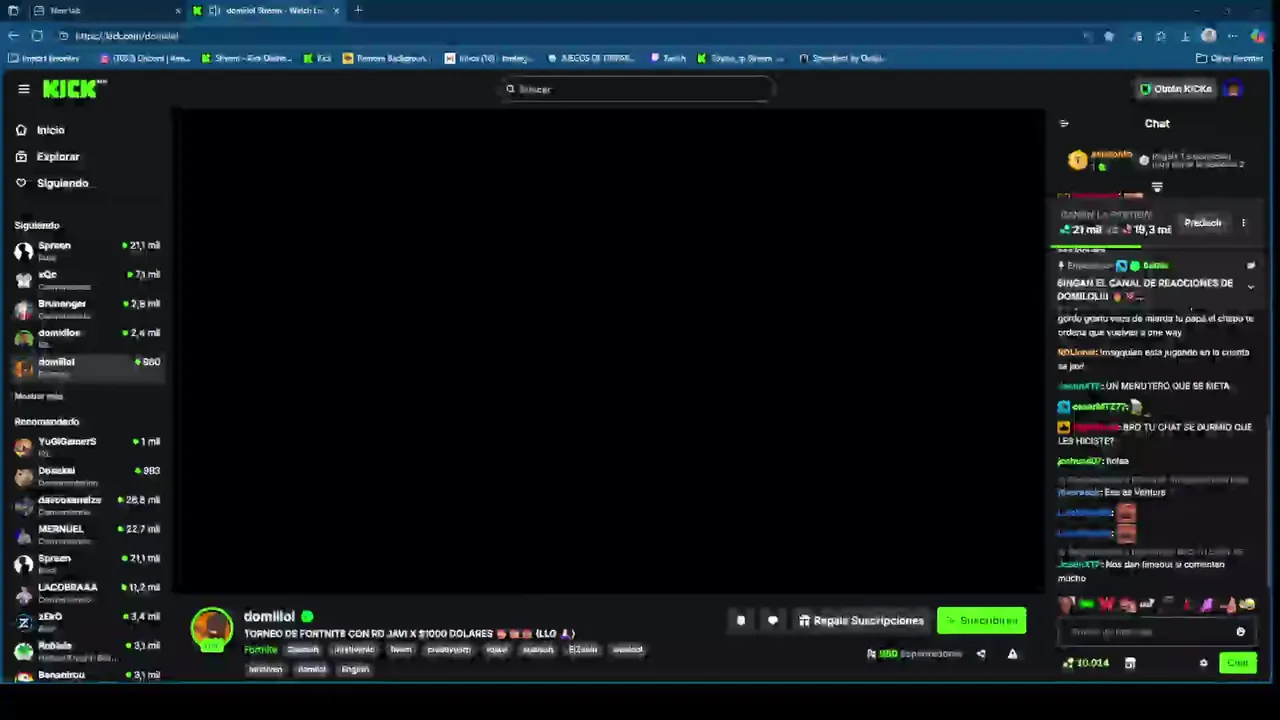The width and height of the screenshot is (1280, 720).
Task: Open the hamburger menu beside the KICK logo
Action: click(x=24, y=89)
